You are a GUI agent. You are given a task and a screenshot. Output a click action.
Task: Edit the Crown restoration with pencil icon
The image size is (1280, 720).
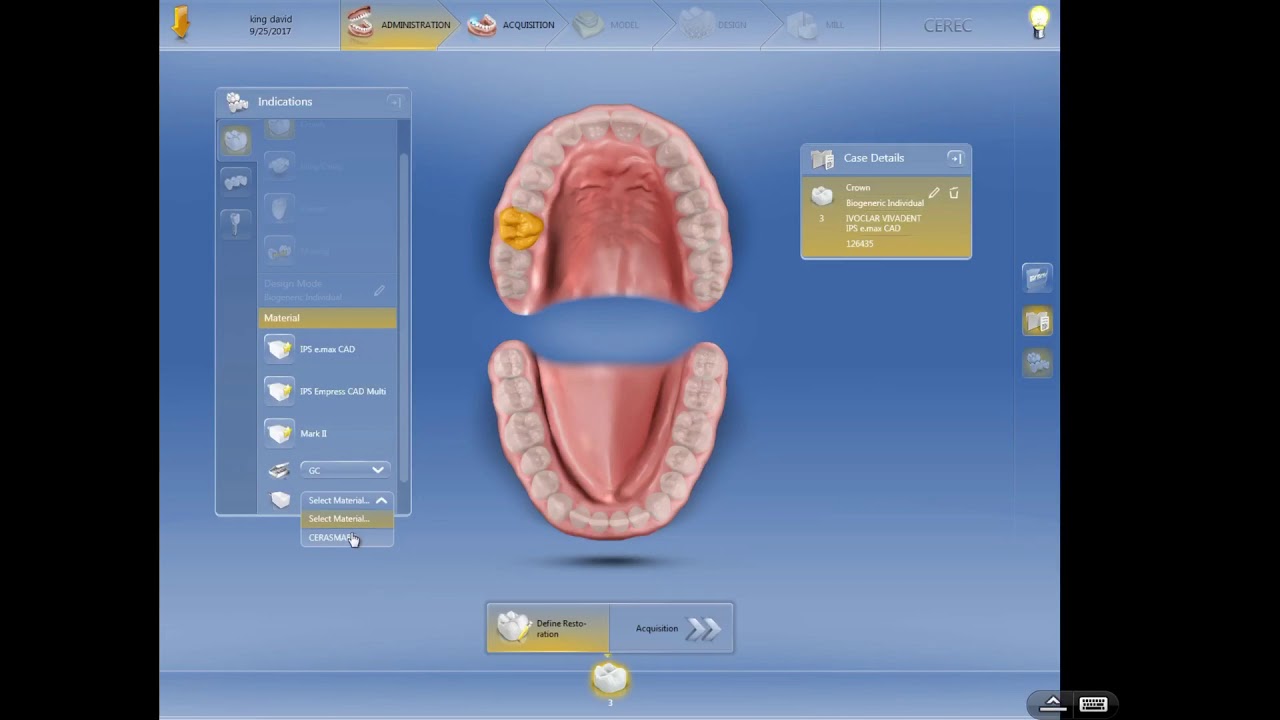click(x=934, y=193)
